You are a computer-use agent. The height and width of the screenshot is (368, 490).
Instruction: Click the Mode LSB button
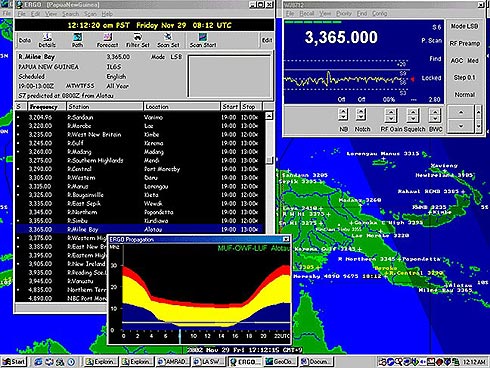coord(464,26)
